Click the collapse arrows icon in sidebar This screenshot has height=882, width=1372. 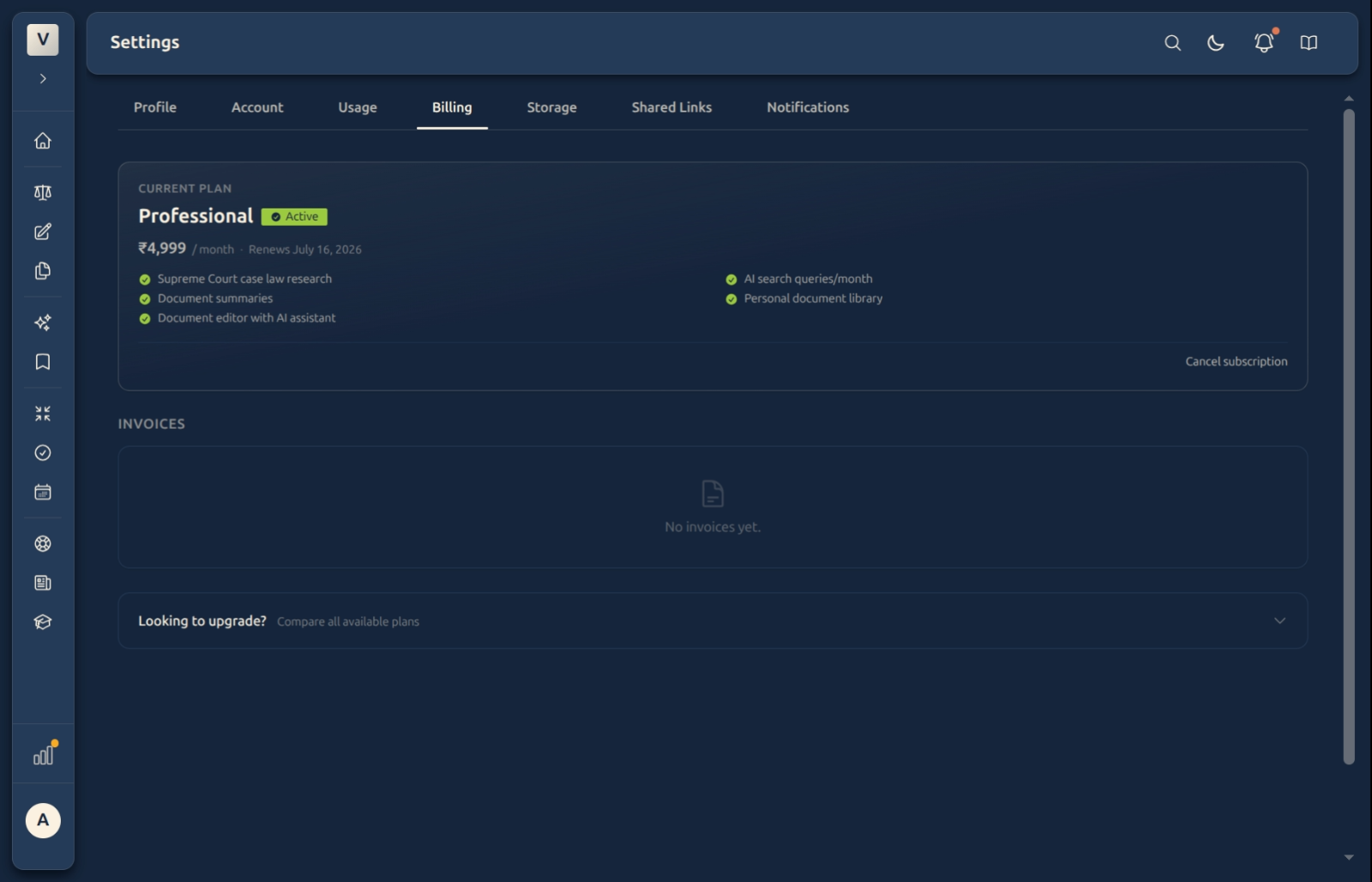(x=43, y=414)
